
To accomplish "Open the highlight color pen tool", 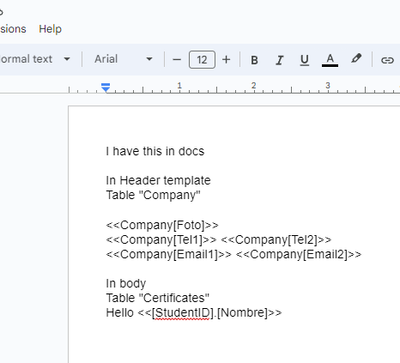I will pyautogui.click(x=356, y=59).
